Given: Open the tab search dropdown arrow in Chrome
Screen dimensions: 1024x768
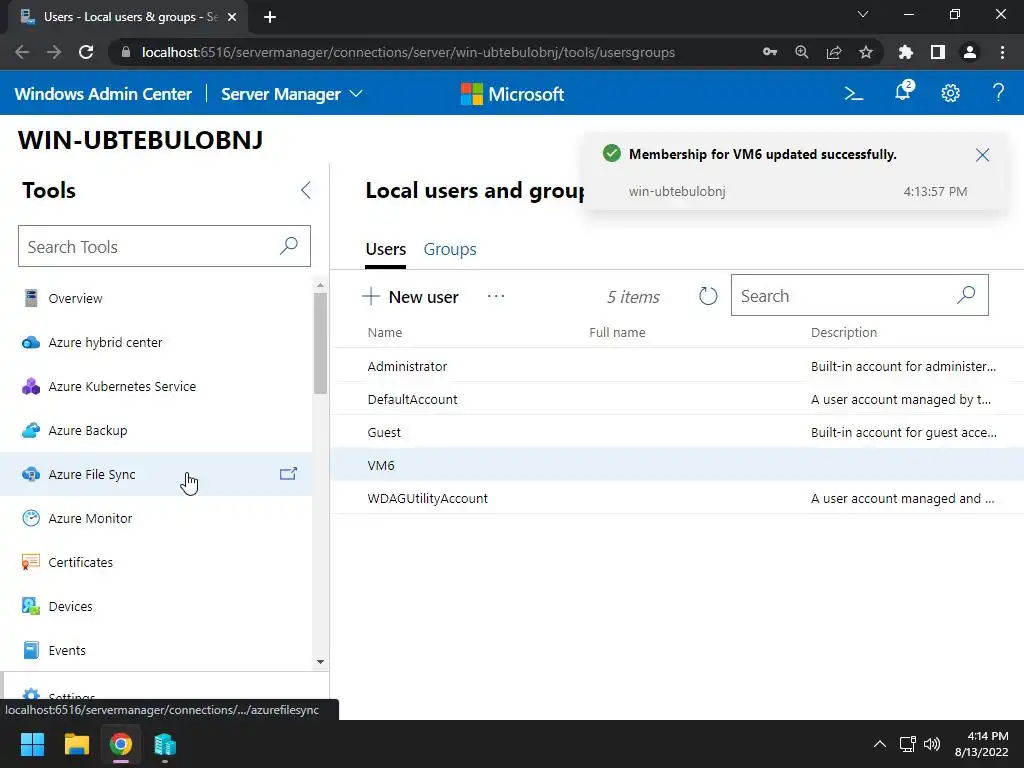Looking at the screenshot, I should 863,14.
